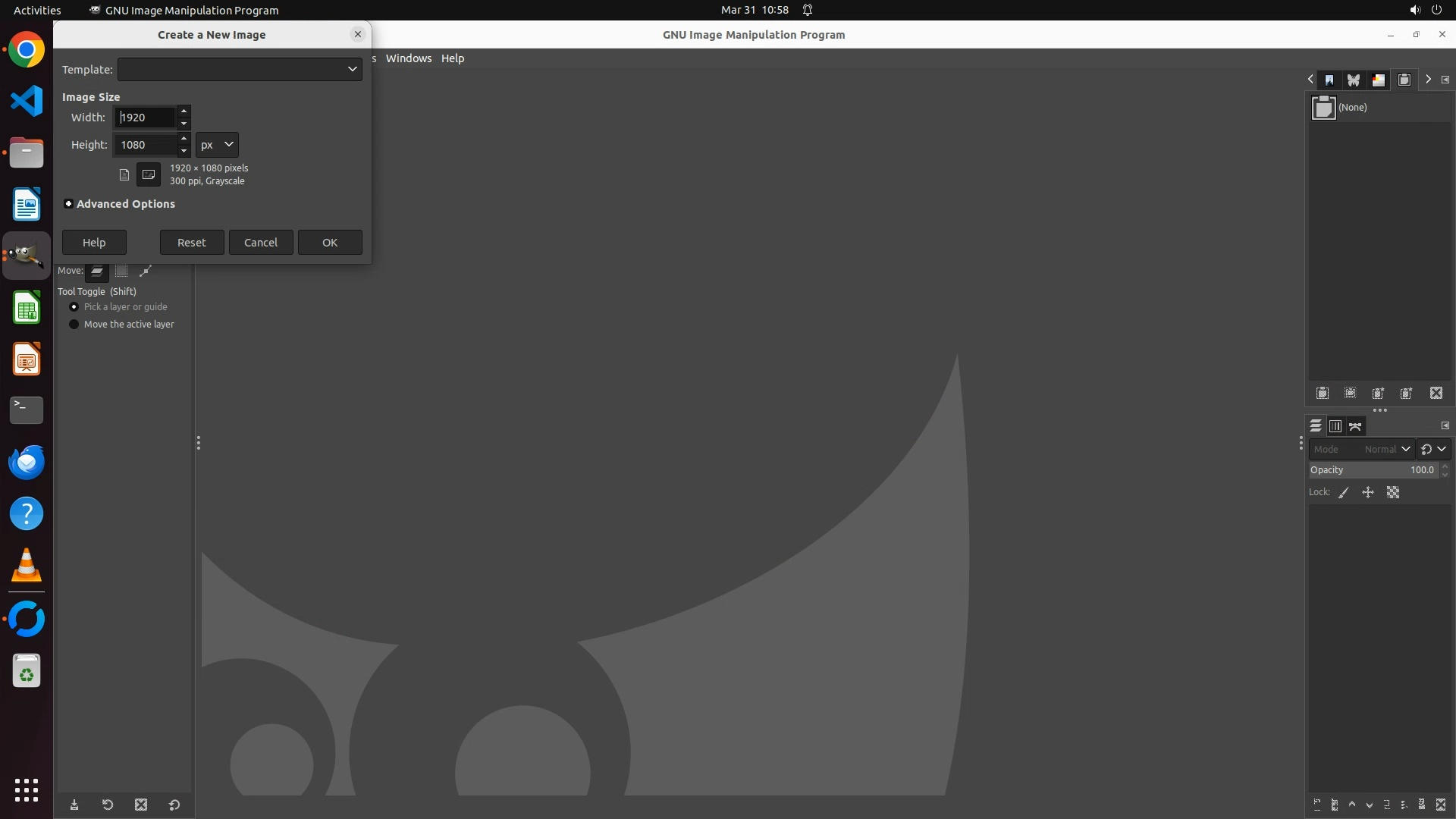The width and height of the screenshot is (1456, 819).
Task: Click the Reset button
Action: 191,242
